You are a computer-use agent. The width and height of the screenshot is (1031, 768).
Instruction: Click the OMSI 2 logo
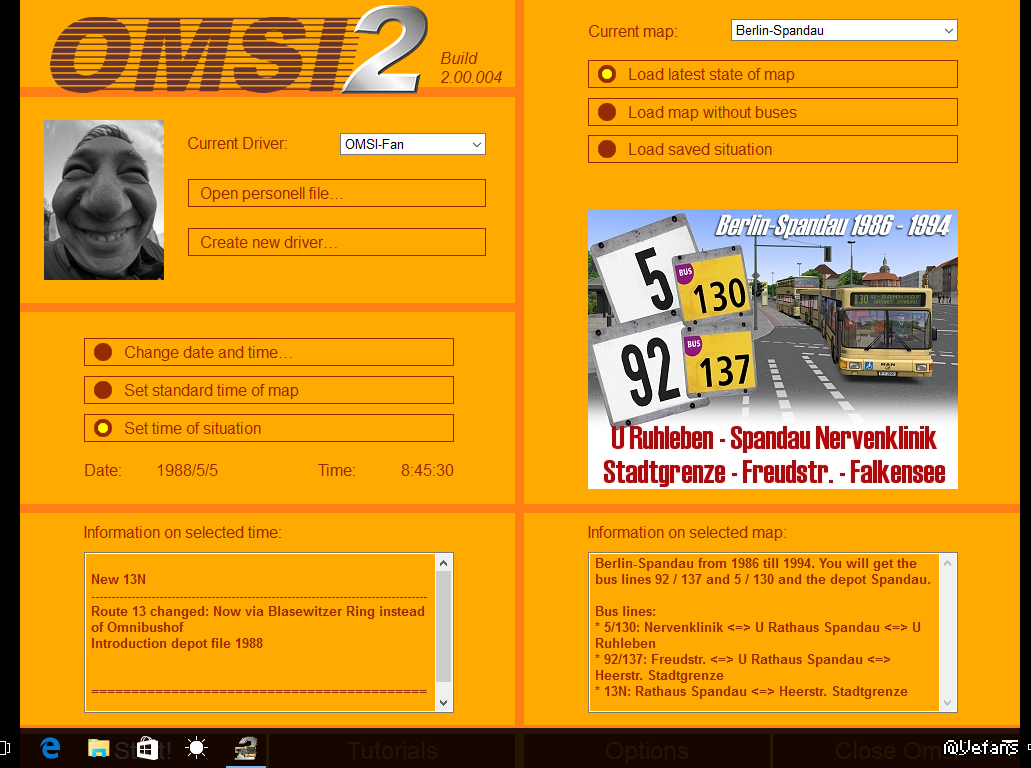pos(240,50)
